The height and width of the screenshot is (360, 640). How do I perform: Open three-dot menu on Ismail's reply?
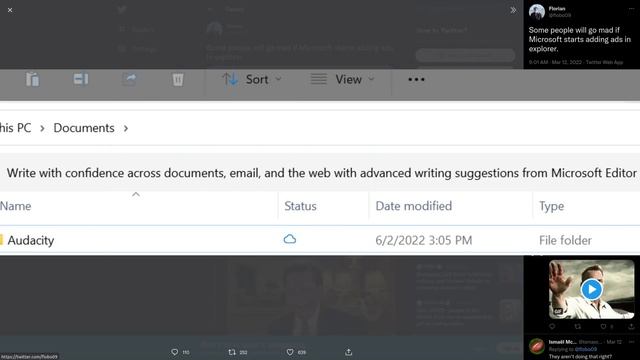[x=631, y=342]
